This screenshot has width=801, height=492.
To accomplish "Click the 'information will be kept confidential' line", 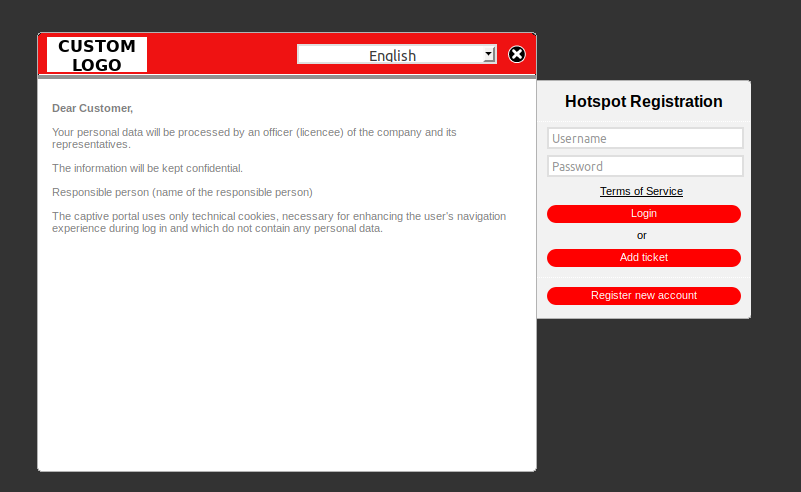I will click(148, 168).
